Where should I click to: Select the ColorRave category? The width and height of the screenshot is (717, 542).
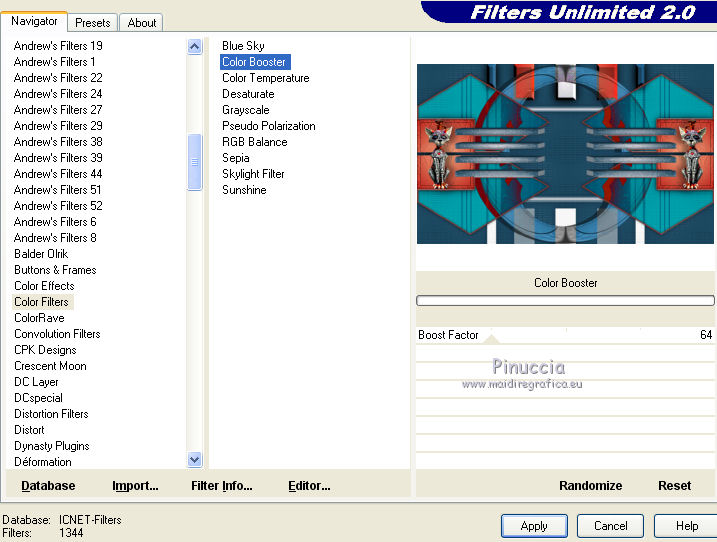39,318
